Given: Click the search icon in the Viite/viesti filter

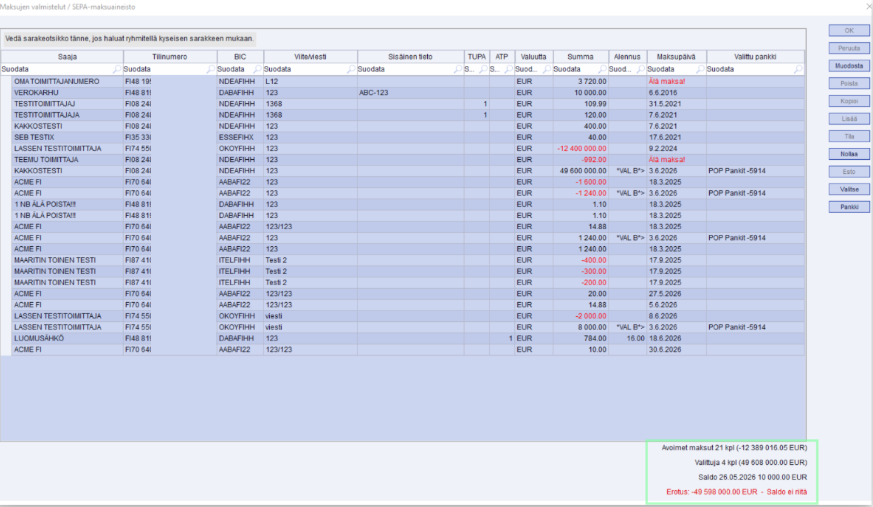Looking at the screenshot, I should pos(351,70).
